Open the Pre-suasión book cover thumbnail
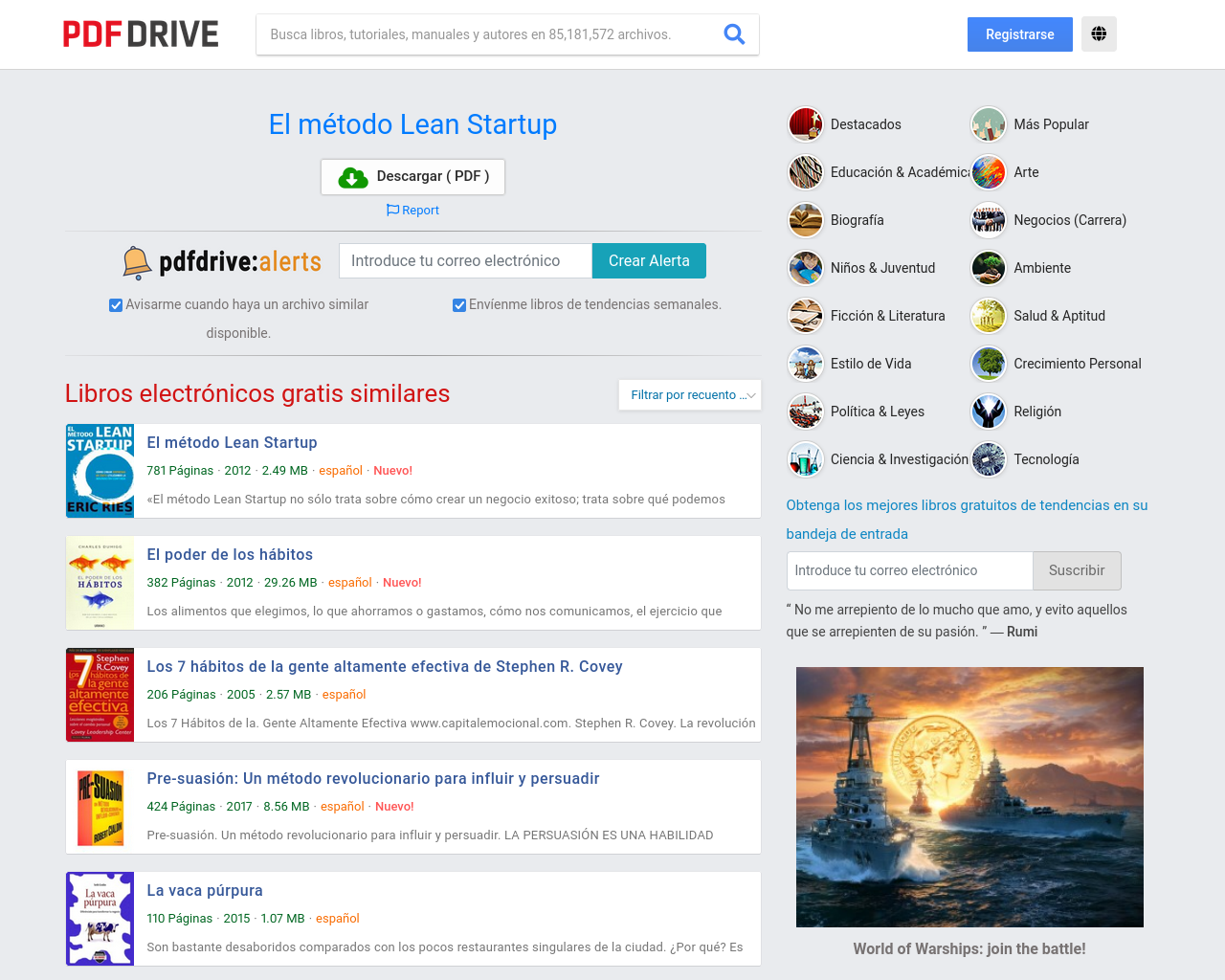Viewport: 1225px width, 980px height. click(x=100, y=807)
